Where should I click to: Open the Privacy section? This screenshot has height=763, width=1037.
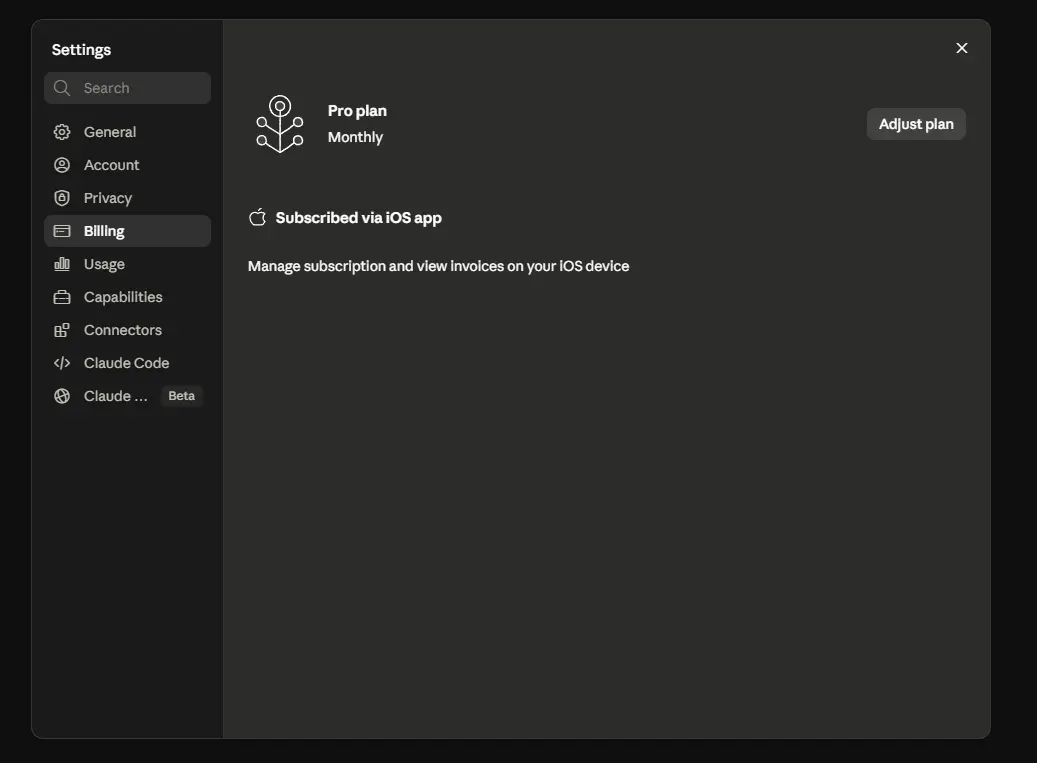[128, 198]
